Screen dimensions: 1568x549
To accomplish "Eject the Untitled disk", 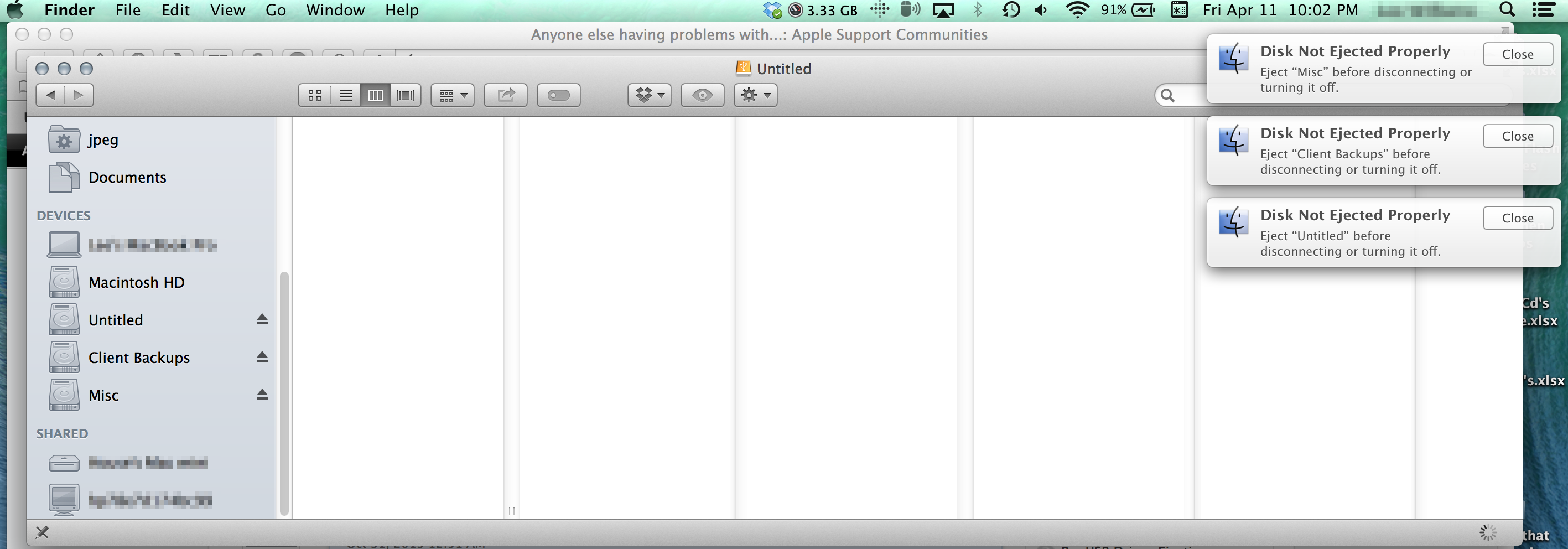I will (262, 319).
